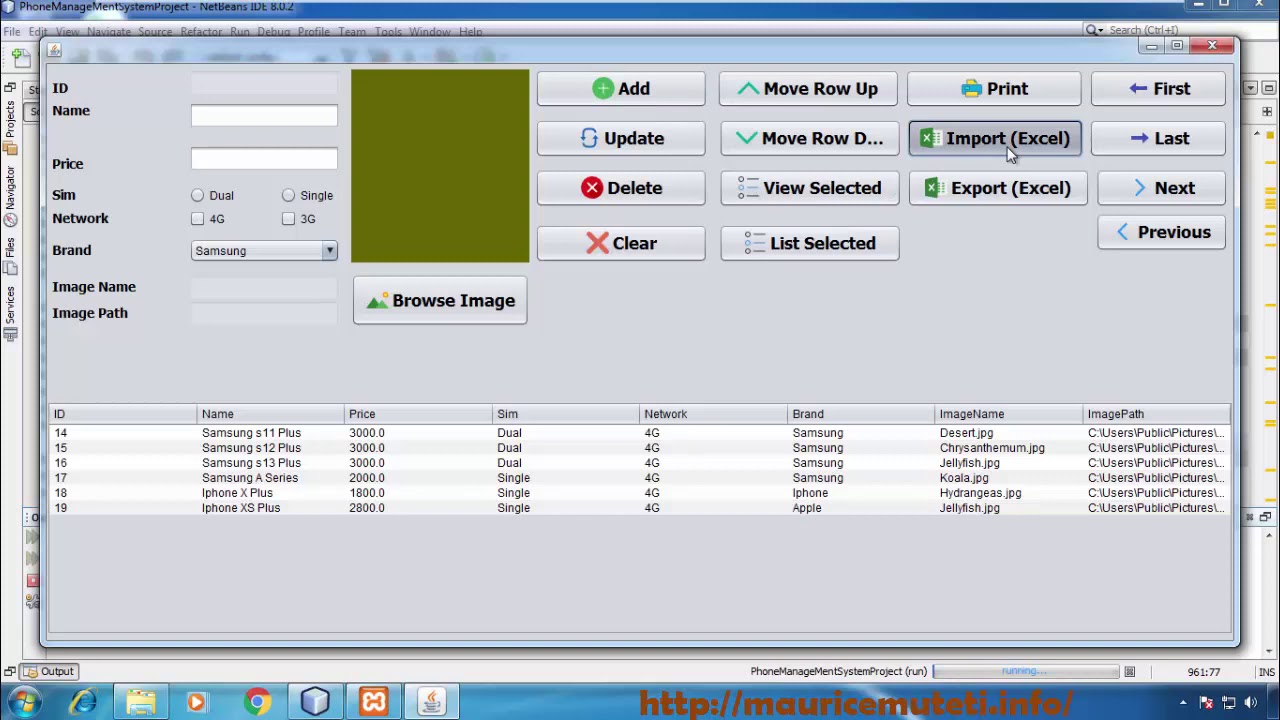Viewport: 1280px width, 720px height.
Task: Open NetBeans File menu
Action: (12, 32)
